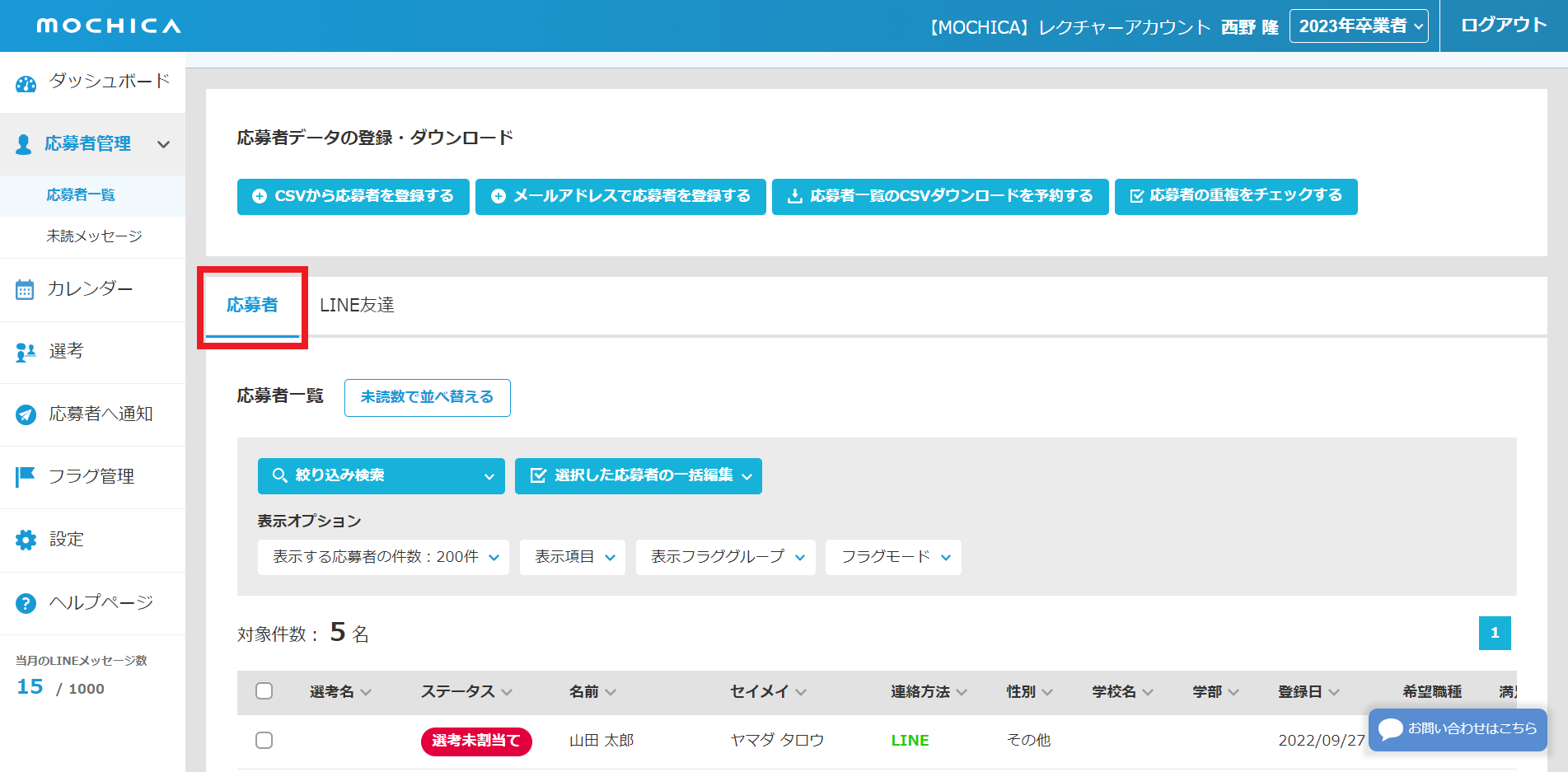Expand the 絞り込み検索 filter dropdown
This screenshot has width=1568, height=772.
[381, 476]
